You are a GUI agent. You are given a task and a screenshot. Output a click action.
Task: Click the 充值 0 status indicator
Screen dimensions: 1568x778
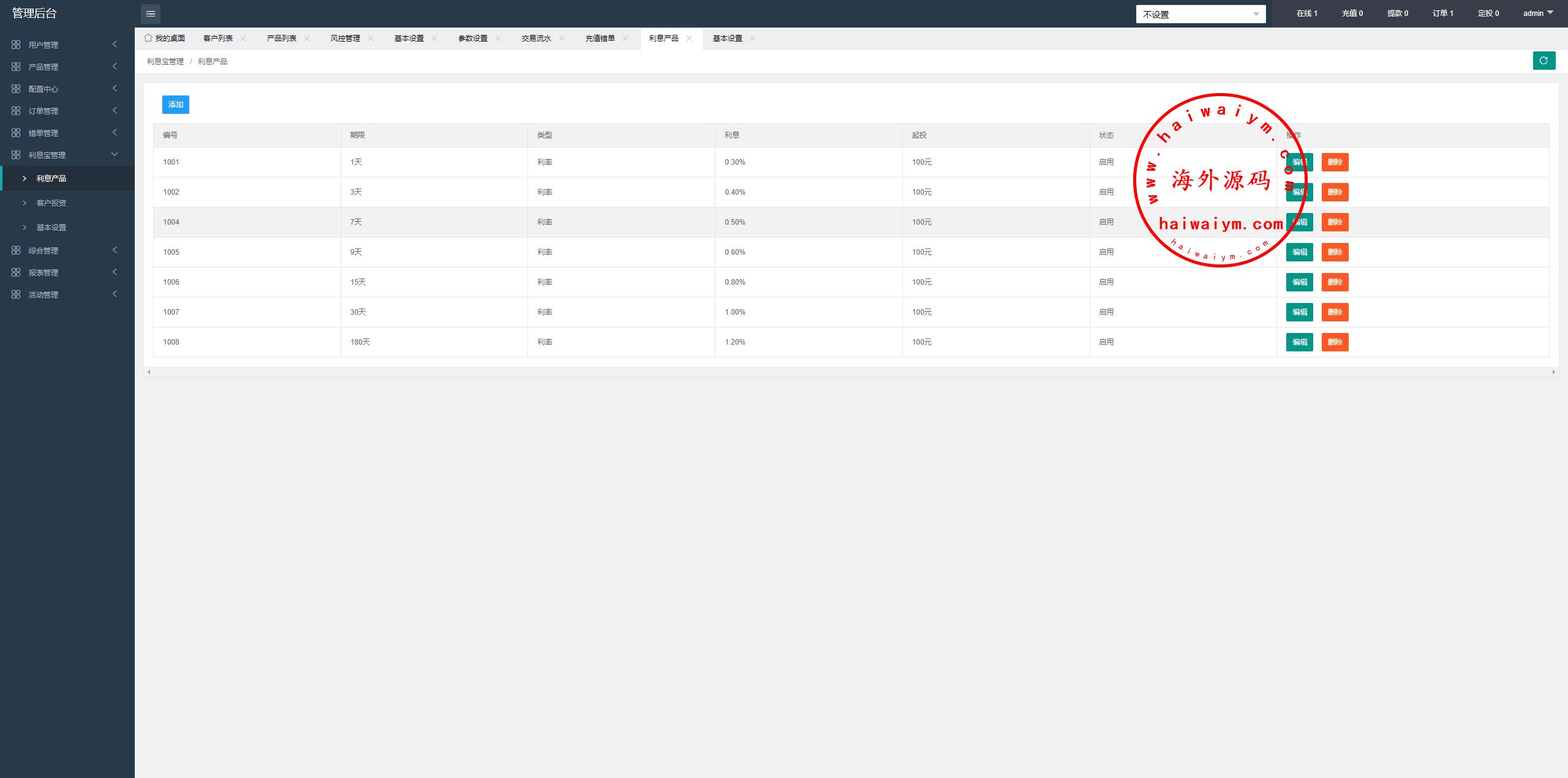coord(1352,13)
